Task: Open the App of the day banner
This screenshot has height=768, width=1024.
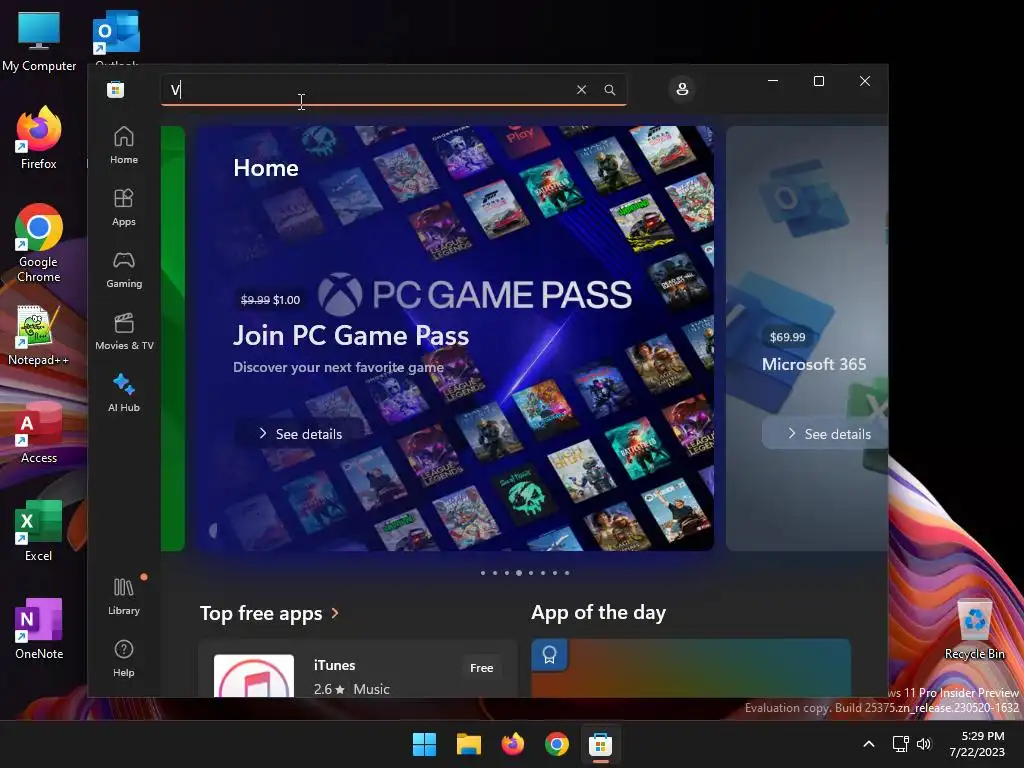Action: tap(691, 668)
